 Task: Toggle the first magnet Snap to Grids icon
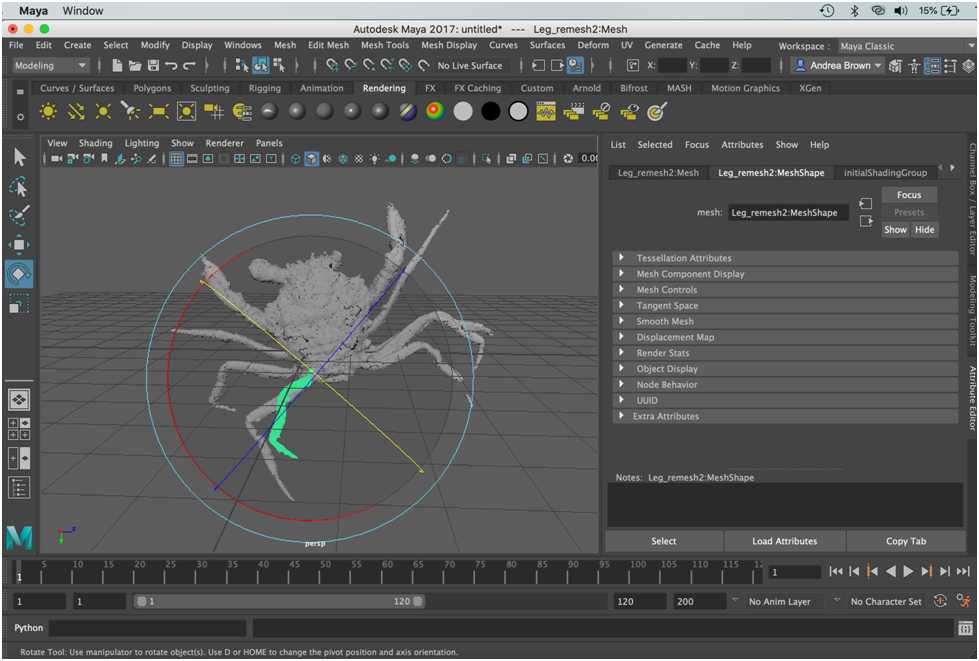point(332,66)
